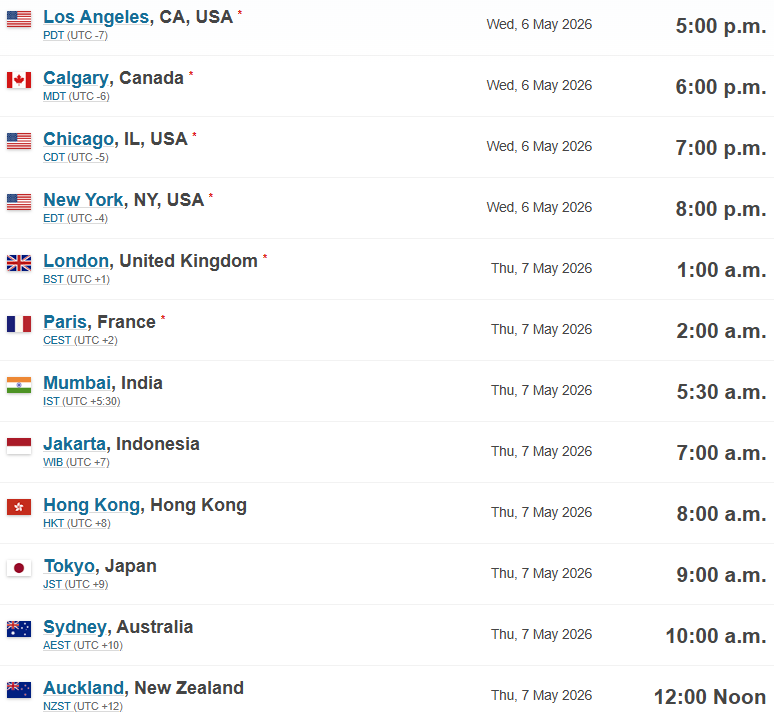The image size is (774, 726).
Task: Click the UK flag icon beside London
Action: point(19,263)
